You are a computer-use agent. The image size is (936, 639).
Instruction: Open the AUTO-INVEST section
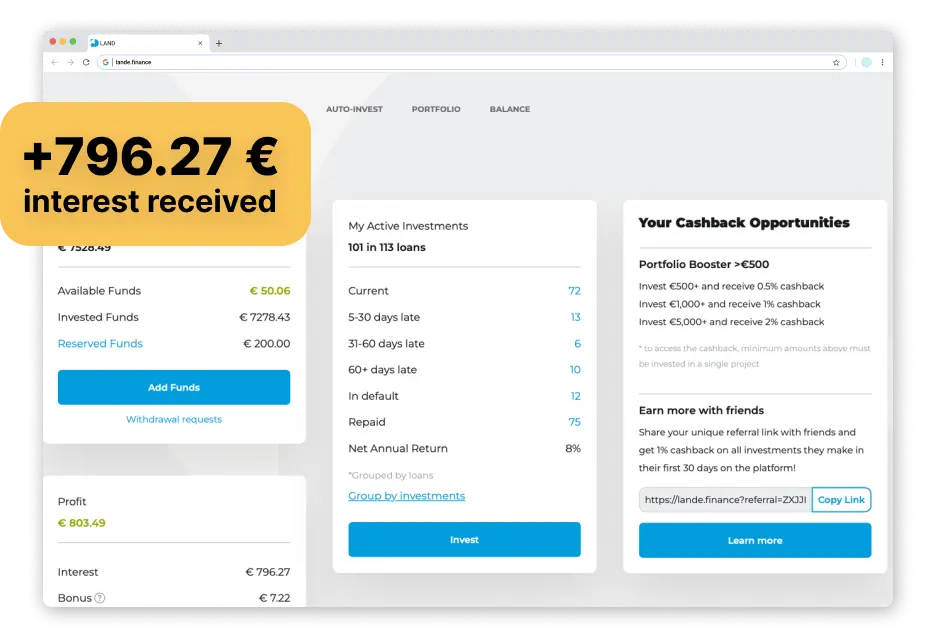(x=354, y=109)
